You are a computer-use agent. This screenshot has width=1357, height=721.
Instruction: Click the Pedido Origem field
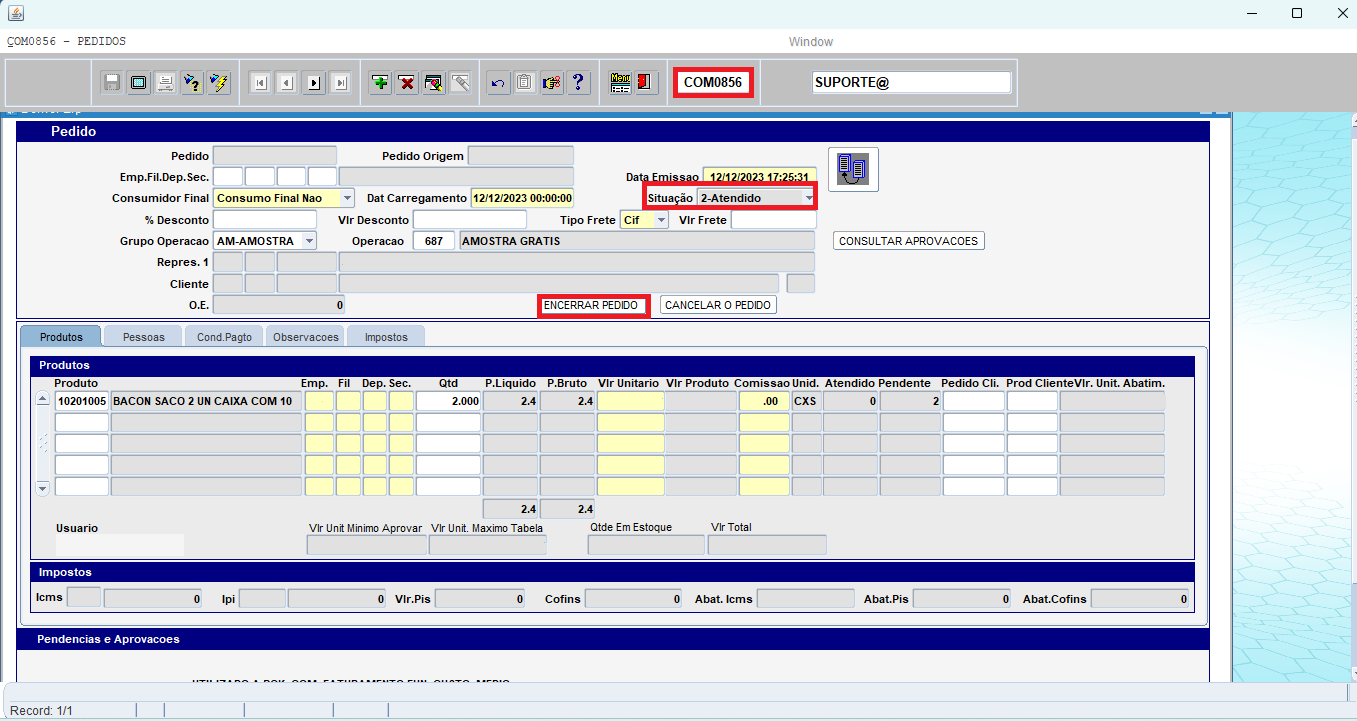521,156
